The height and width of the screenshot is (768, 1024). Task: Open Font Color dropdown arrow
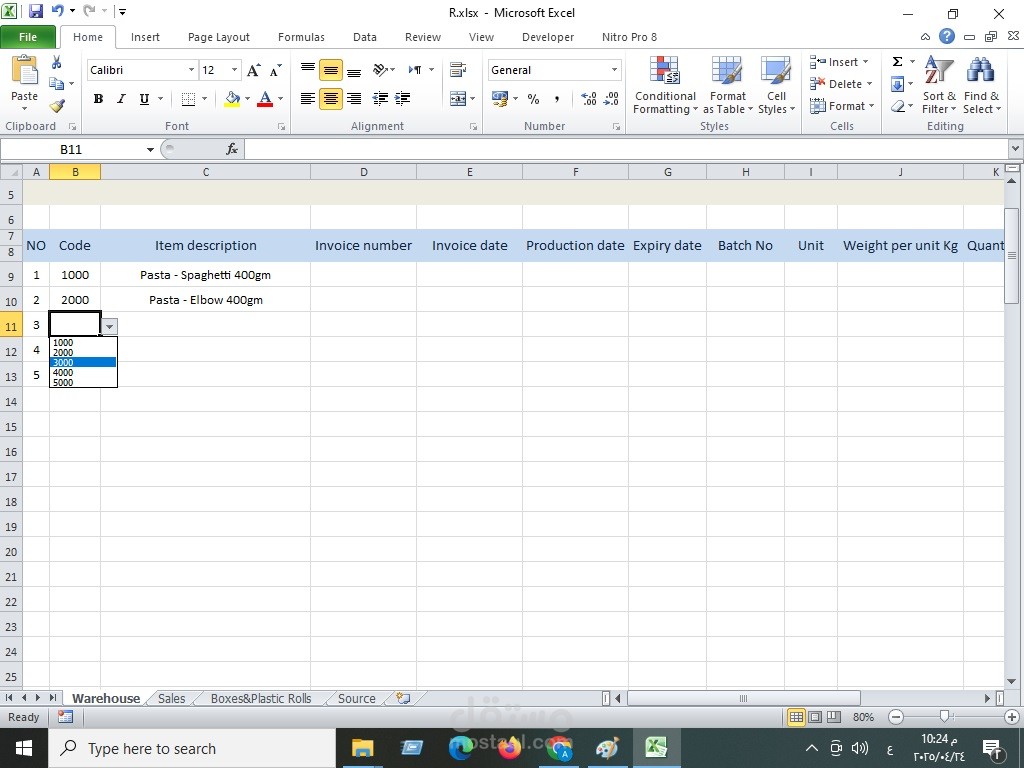coord(281,99)
